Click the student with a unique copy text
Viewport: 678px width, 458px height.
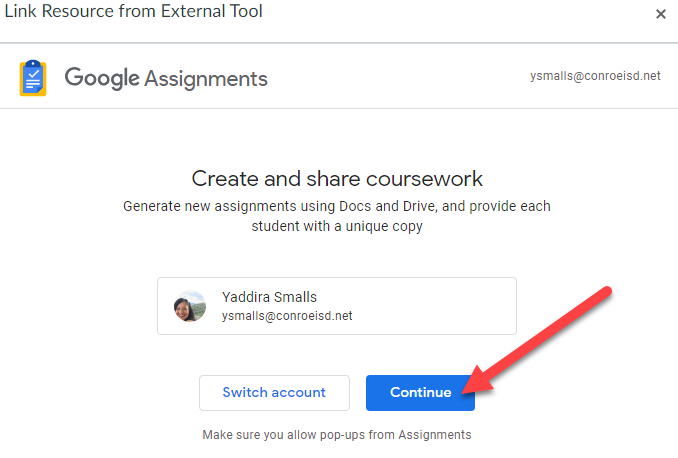337,226
